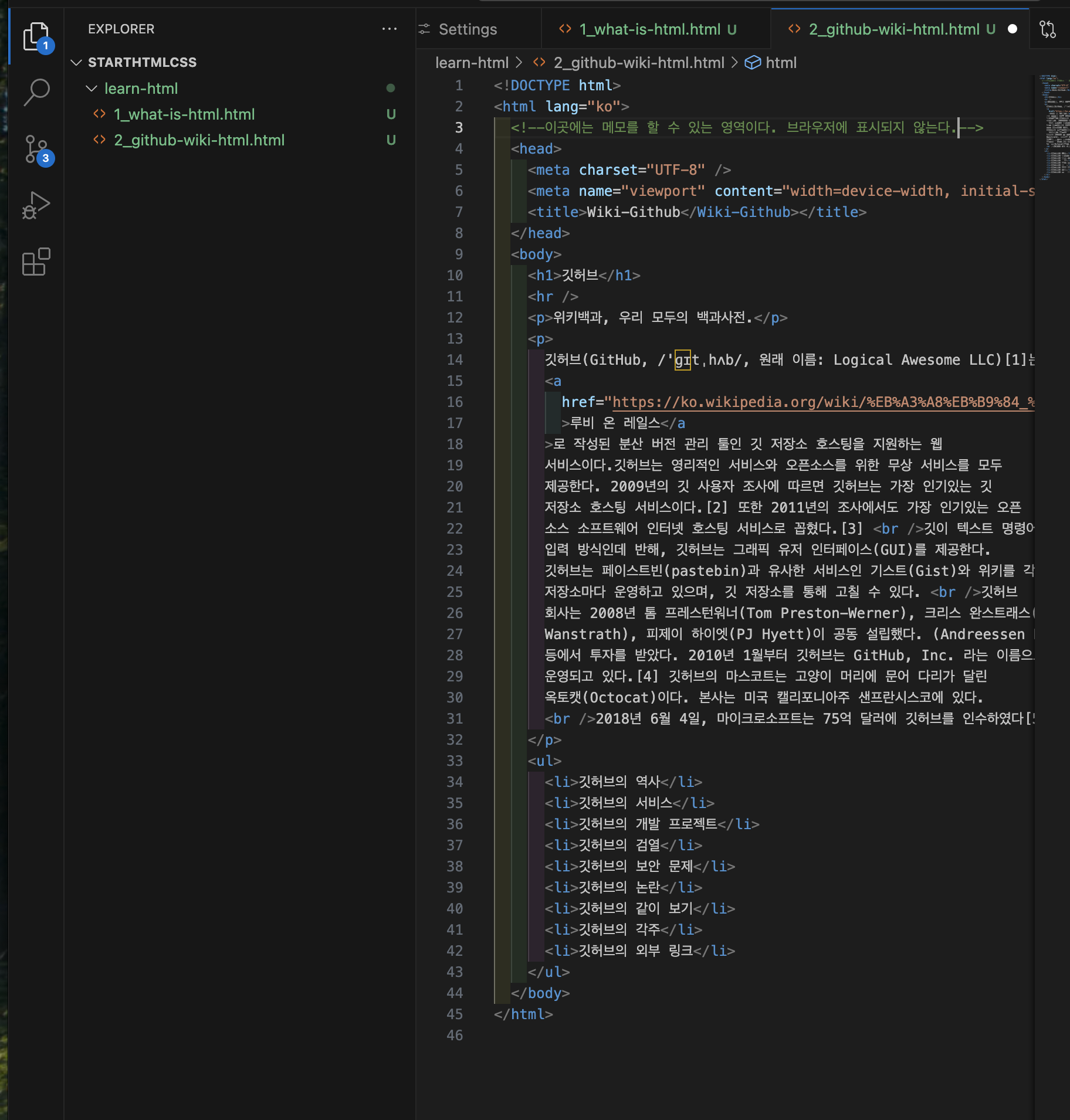Open the Explorer view in activity bar
Viewport: 1070px width, 1120px height.
(x=36, y=36)
